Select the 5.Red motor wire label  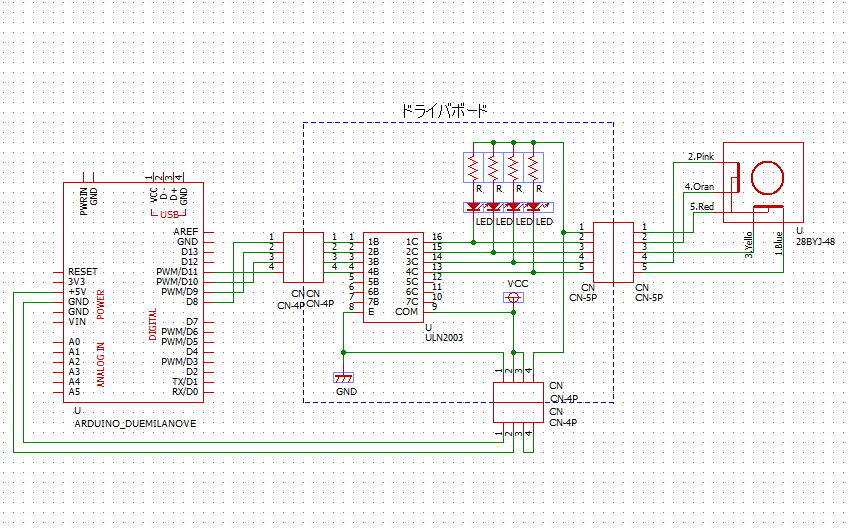click(701, 206)
